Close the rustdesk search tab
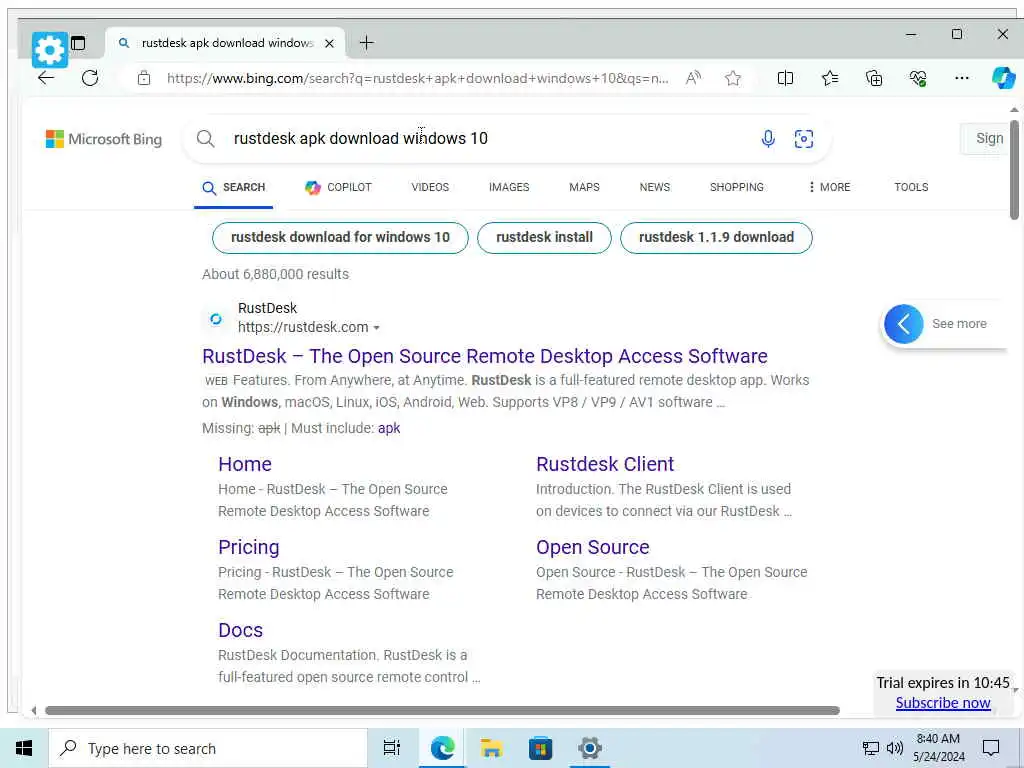 330,43
